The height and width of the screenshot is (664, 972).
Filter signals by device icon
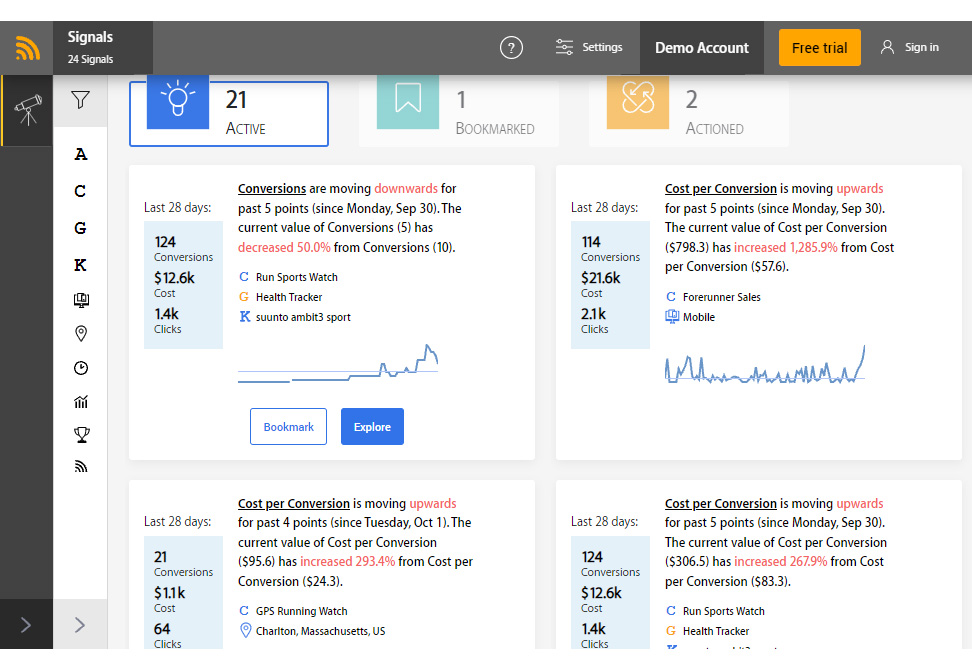click(81, 300)
